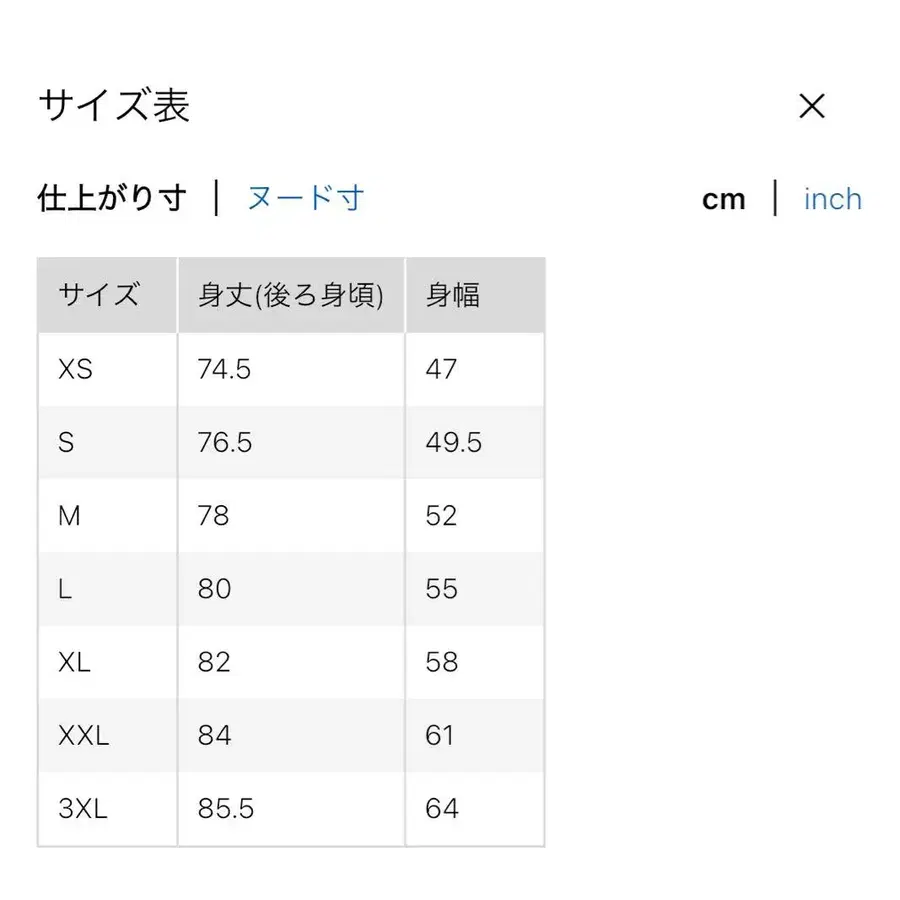The width and height of the screenshot is (900, 900).
Task: Select the L size row
Action: tap(63, 589)
